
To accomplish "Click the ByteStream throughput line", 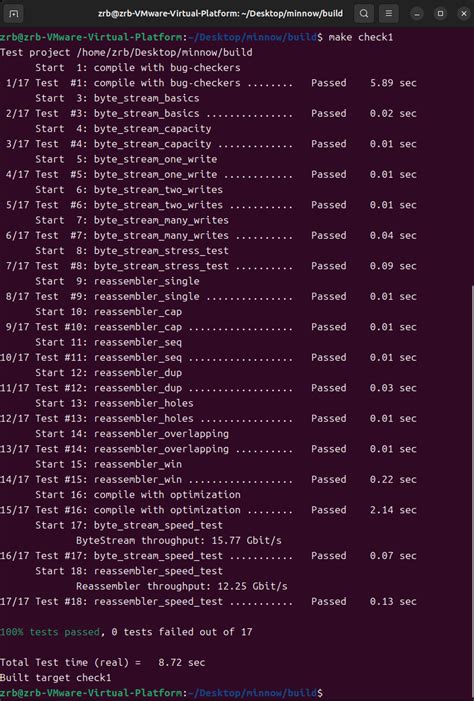I will (179, 541).
